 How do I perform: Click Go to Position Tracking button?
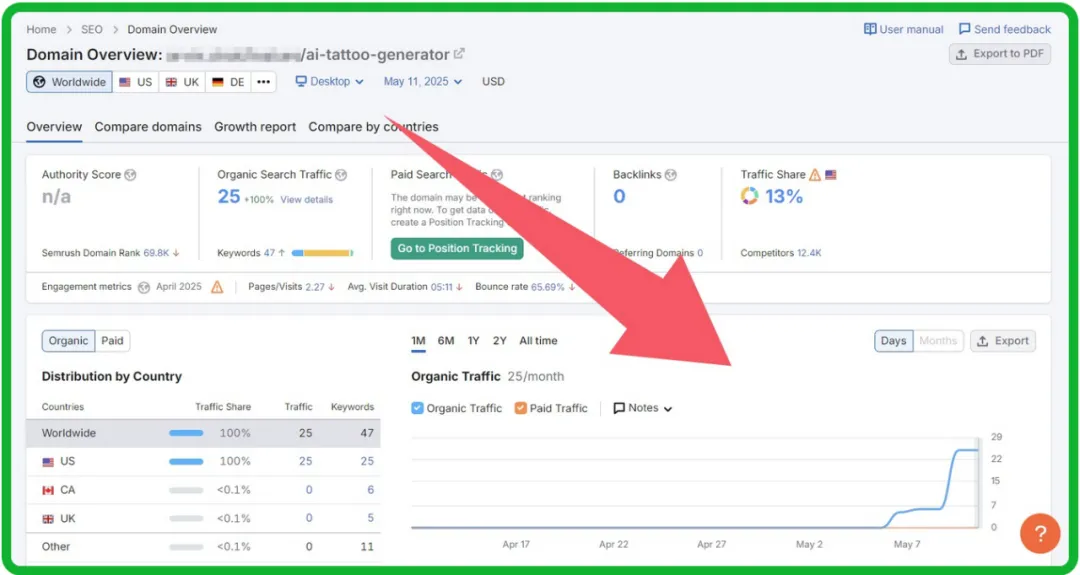(x=457, y=248)
